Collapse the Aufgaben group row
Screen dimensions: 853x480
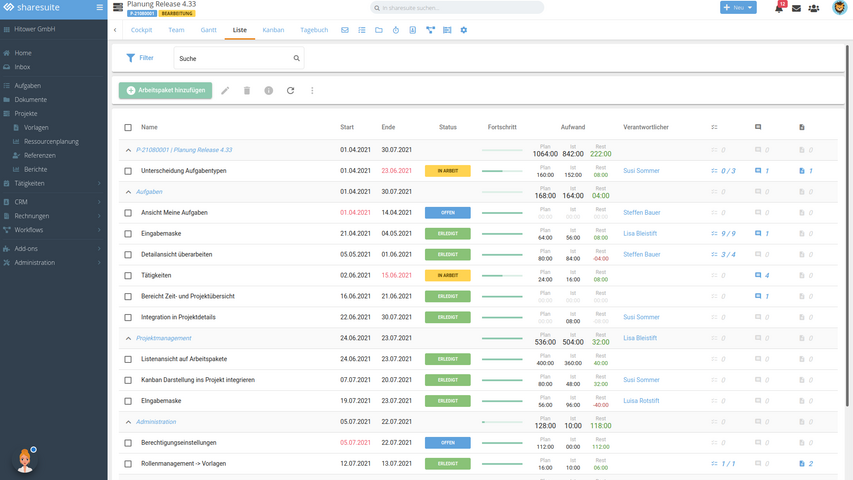pos(128,191)
